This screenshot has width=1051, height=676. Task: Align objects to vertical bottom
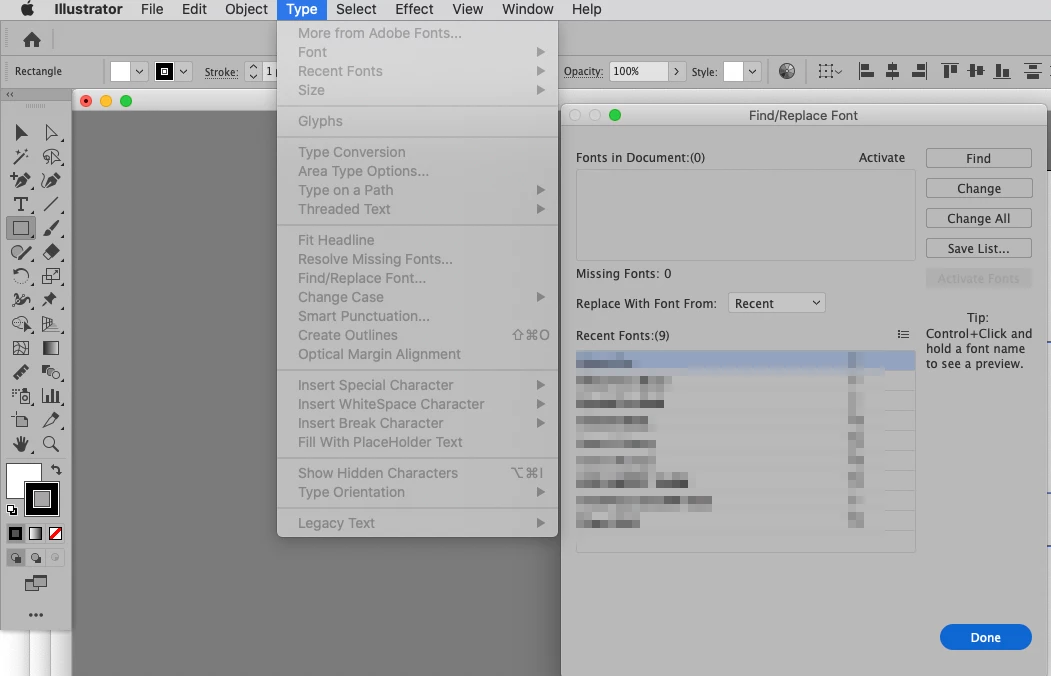click(1002, 71)
